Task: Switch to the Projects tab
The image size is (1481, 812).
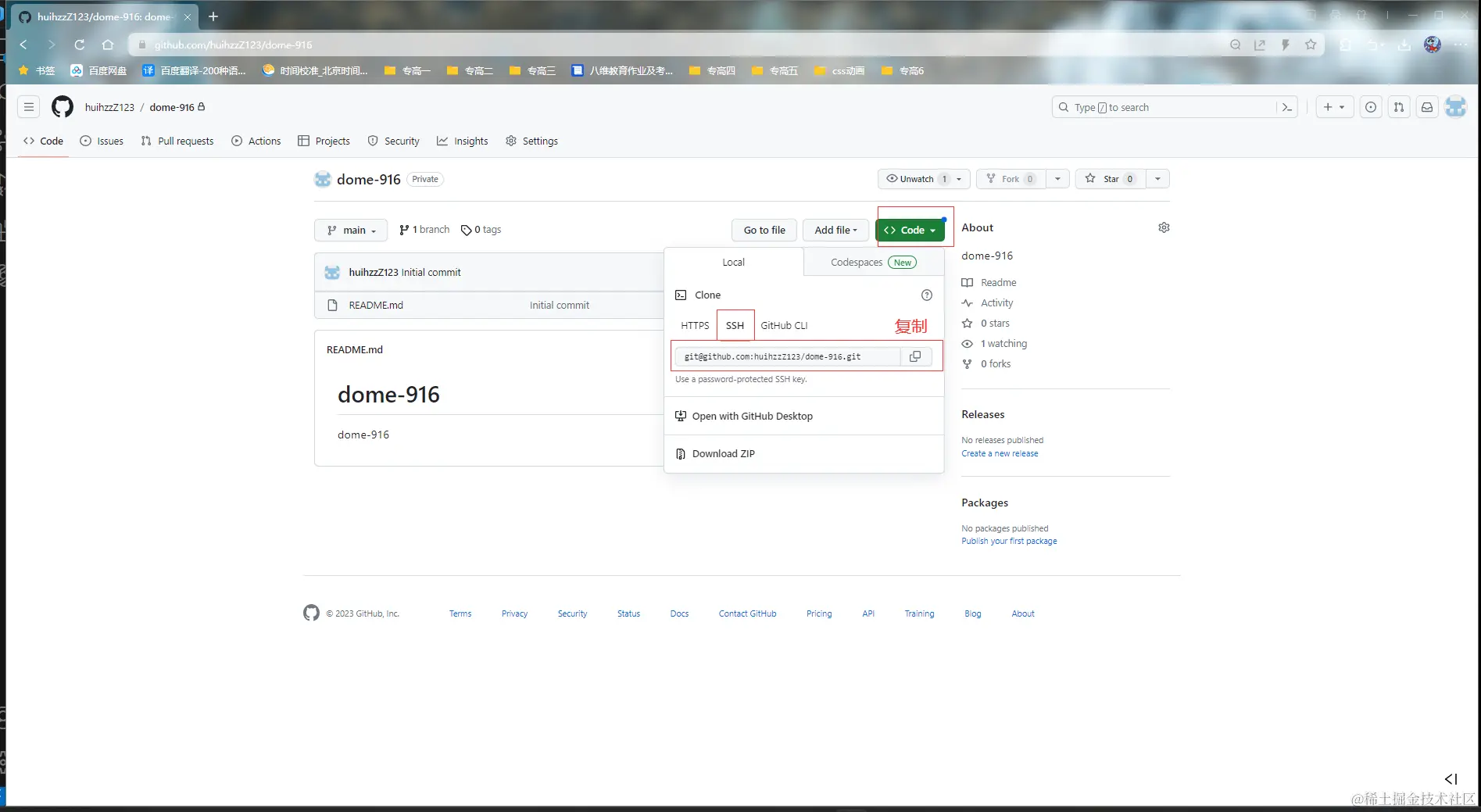Action: click(x=324, y=141)
